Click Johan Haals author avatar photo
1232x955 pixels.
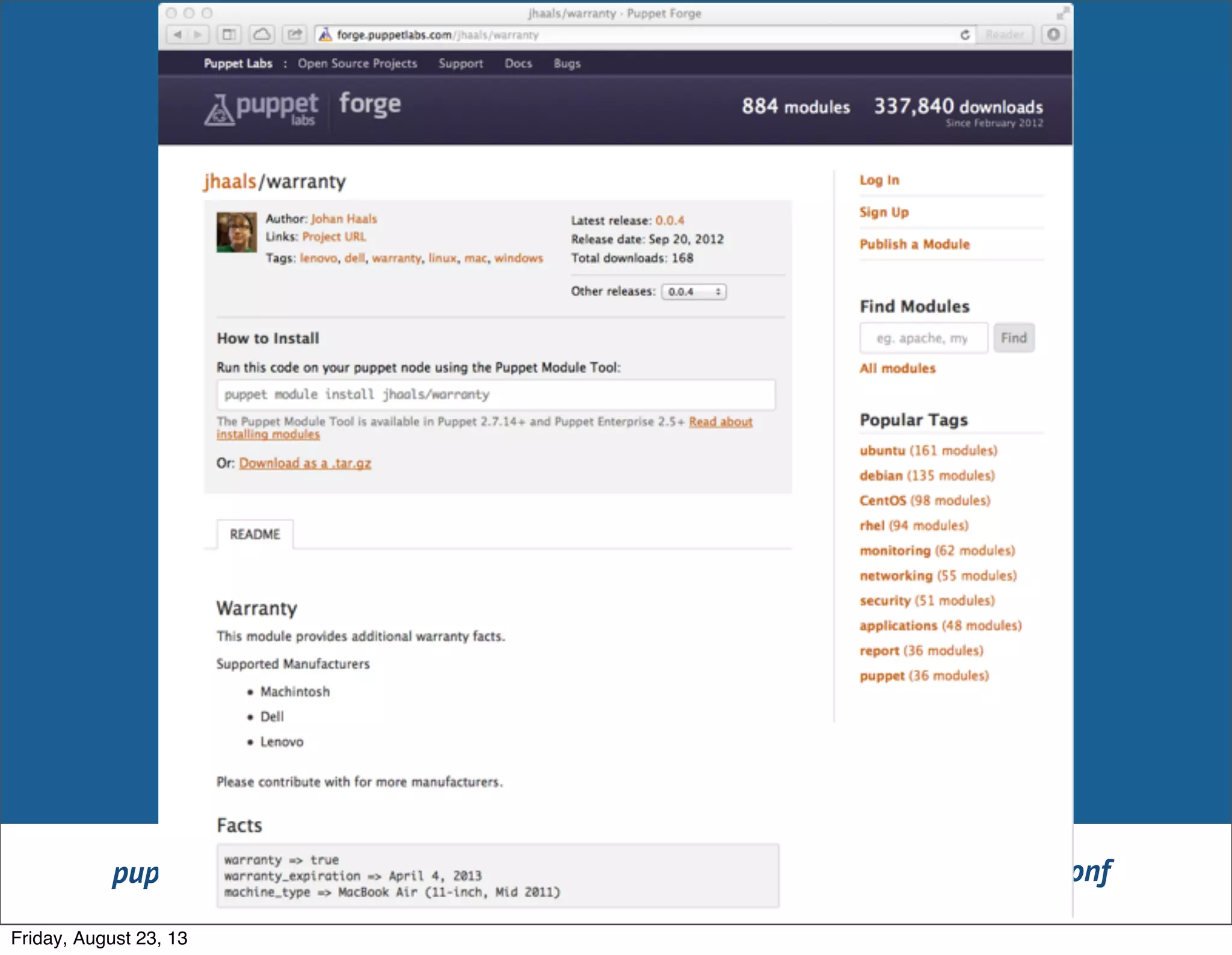[x=236, y=232]
